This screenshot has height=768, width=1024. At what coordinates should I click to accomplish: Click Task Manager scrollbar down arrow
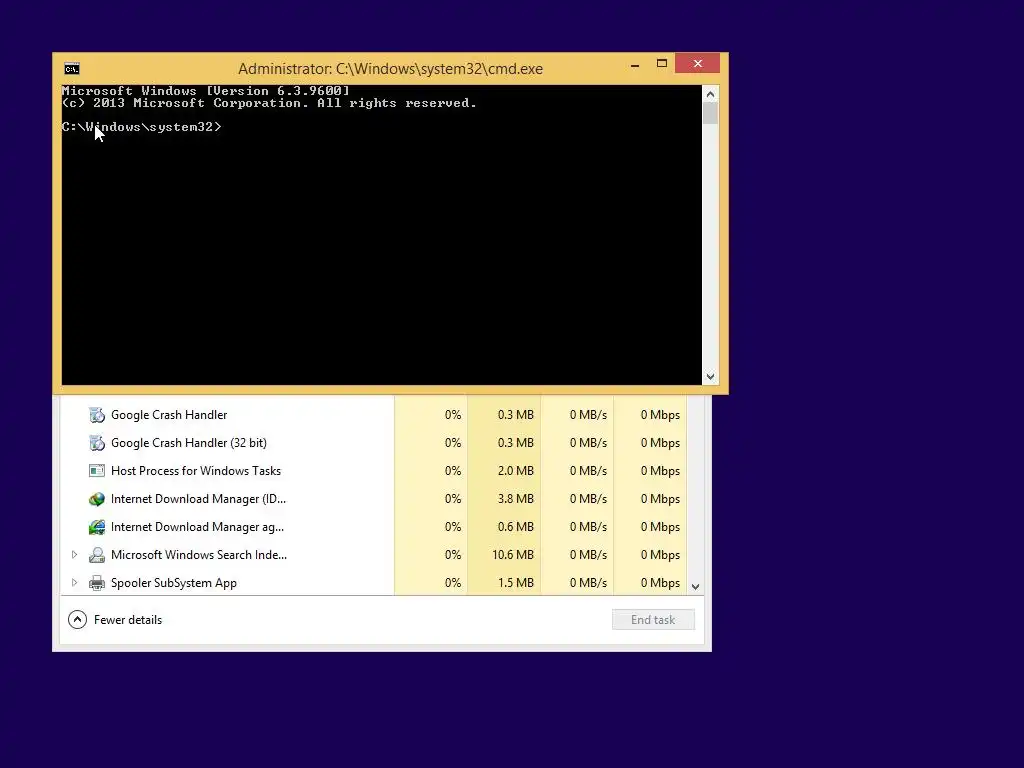[696, 586]
